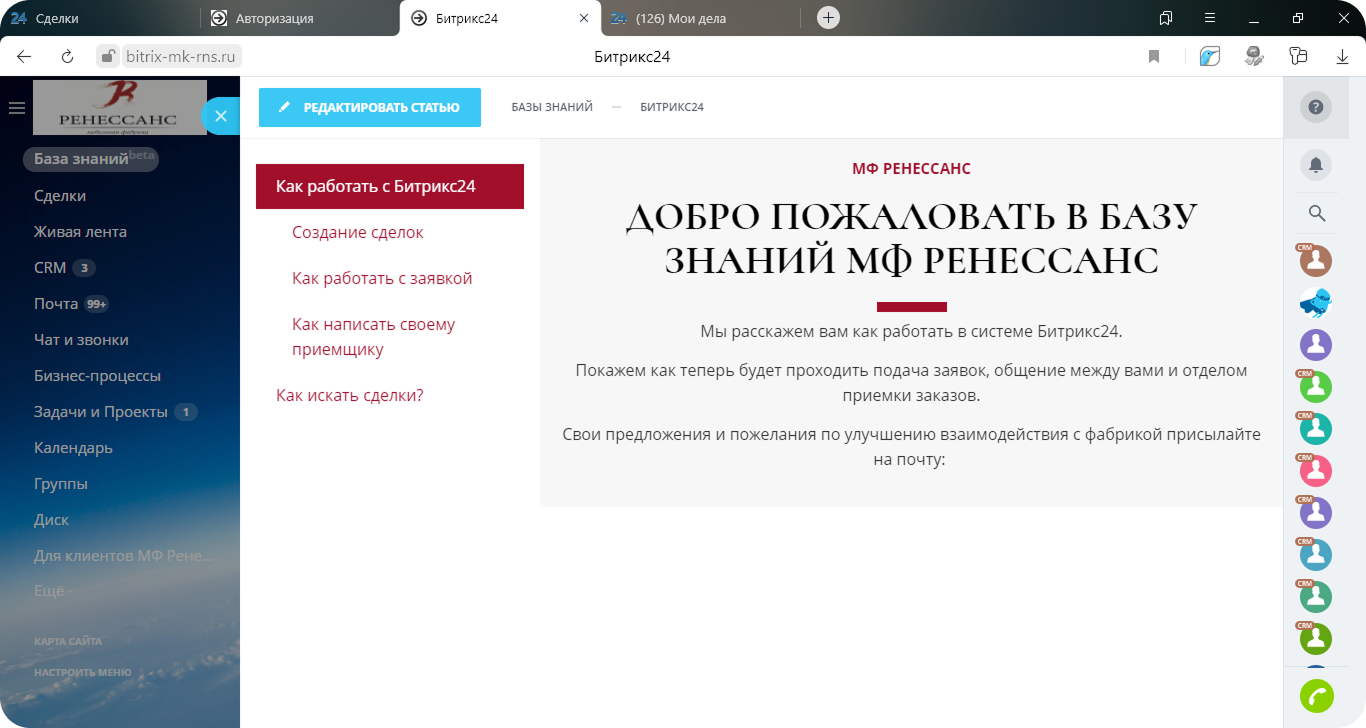
Task: Open chat with blue bird avatar
Action: (1315, 303)
